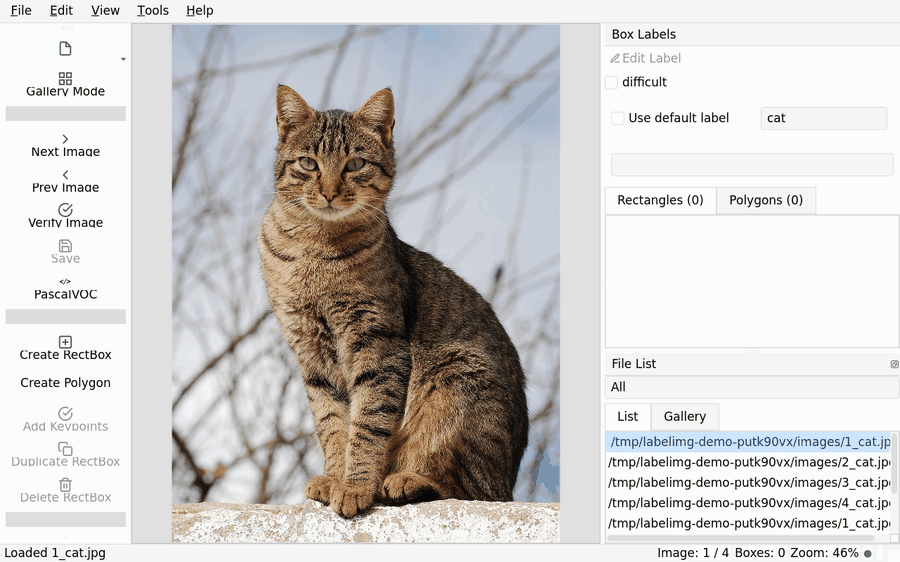Open the View menu

(x=105, y=10)
